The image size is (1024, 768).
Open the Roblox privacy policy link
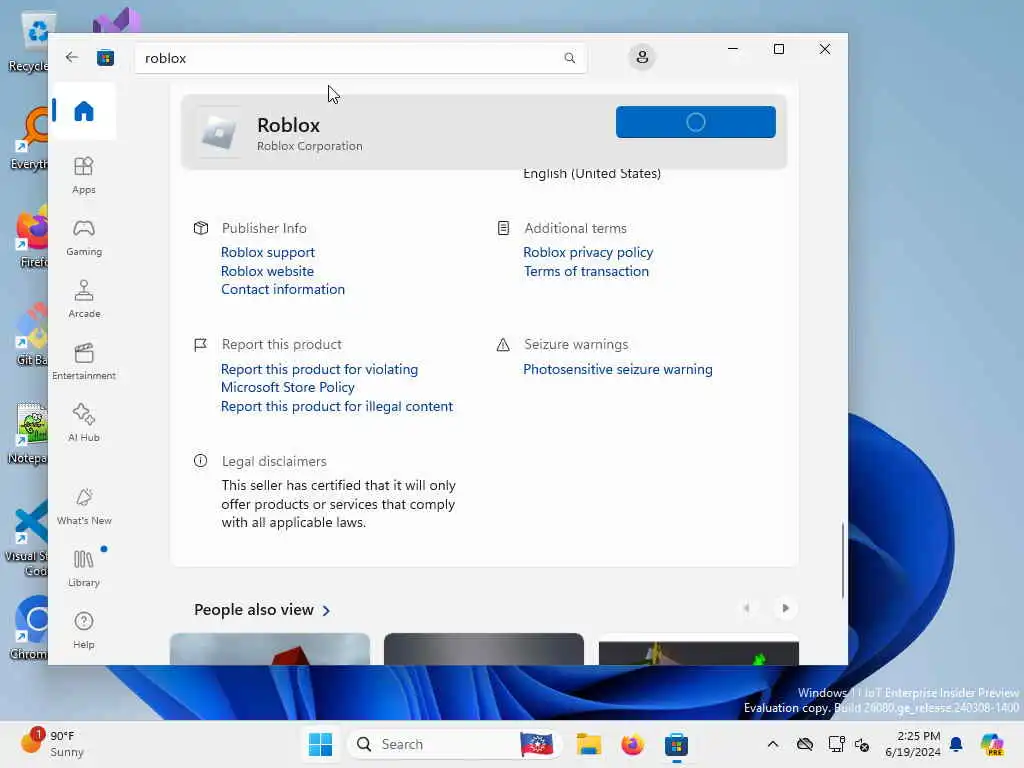point(588,252)
